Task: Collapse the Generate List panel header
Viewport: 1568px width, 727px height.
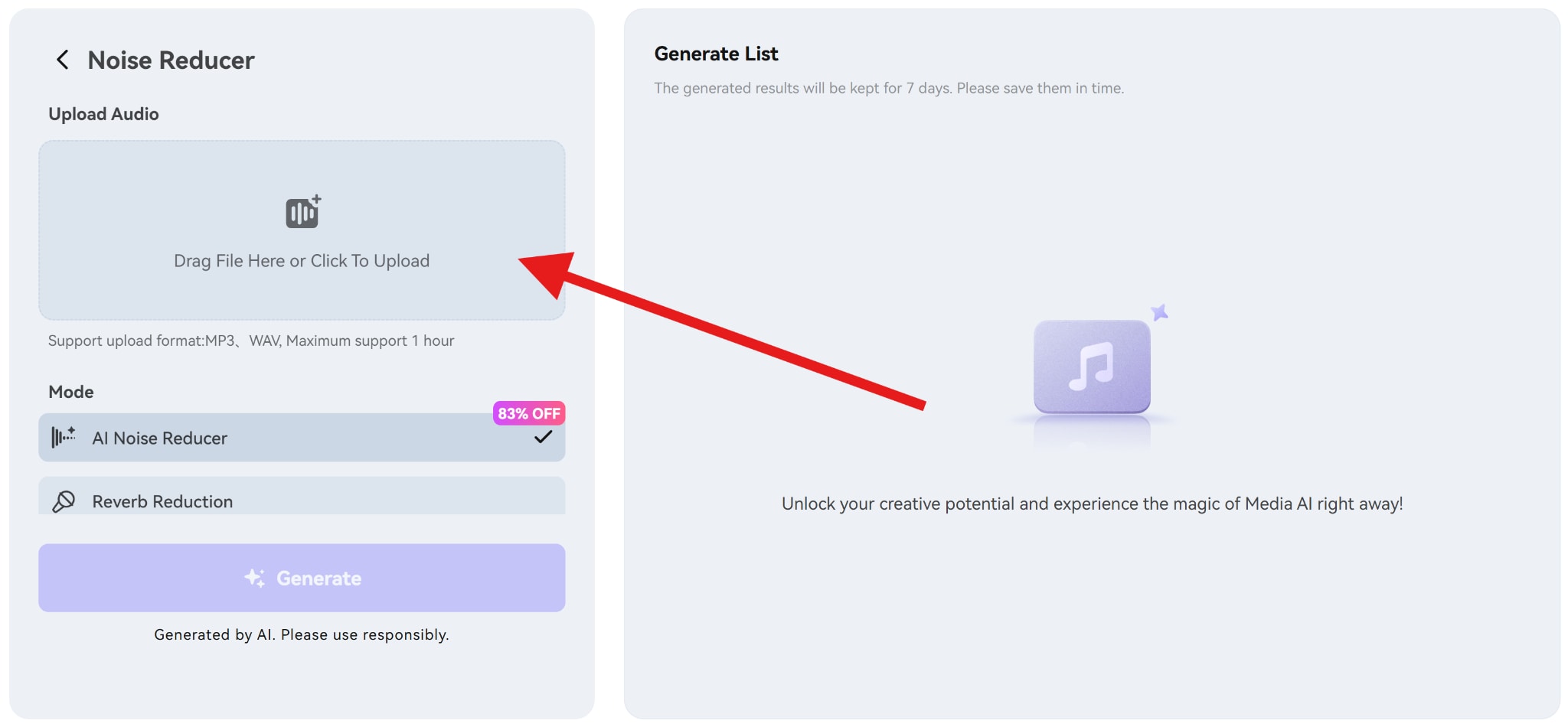Action: click(x=716, y=54)
